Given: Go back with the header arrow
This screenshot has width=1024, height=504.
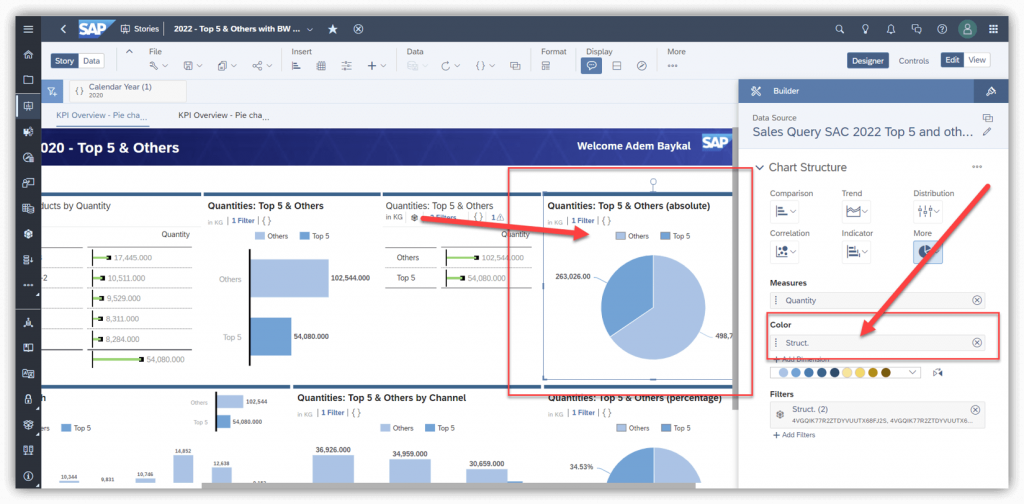Looking at the screenshot, I should point(63,29).
